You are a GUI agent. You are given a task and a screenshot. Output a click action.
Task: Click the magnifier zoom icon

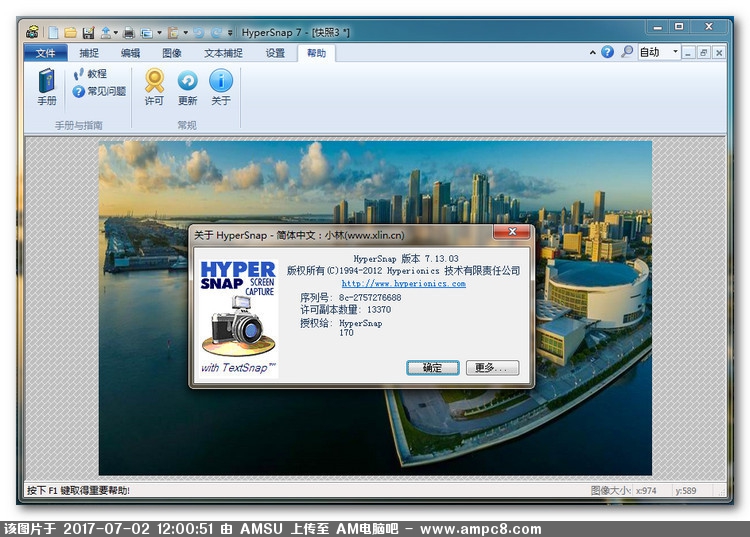(x=627, y=52)
